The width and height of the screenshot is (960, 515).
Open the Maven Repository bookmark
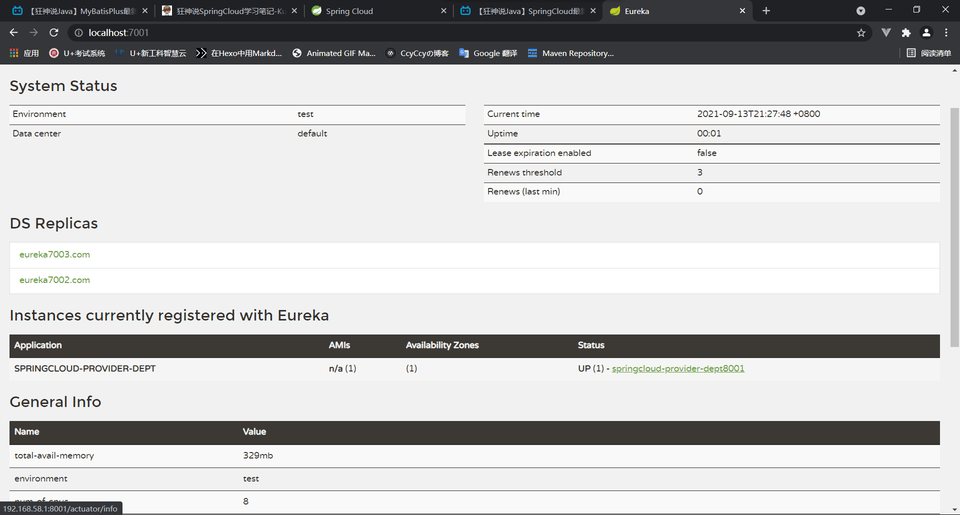[571, 53]
